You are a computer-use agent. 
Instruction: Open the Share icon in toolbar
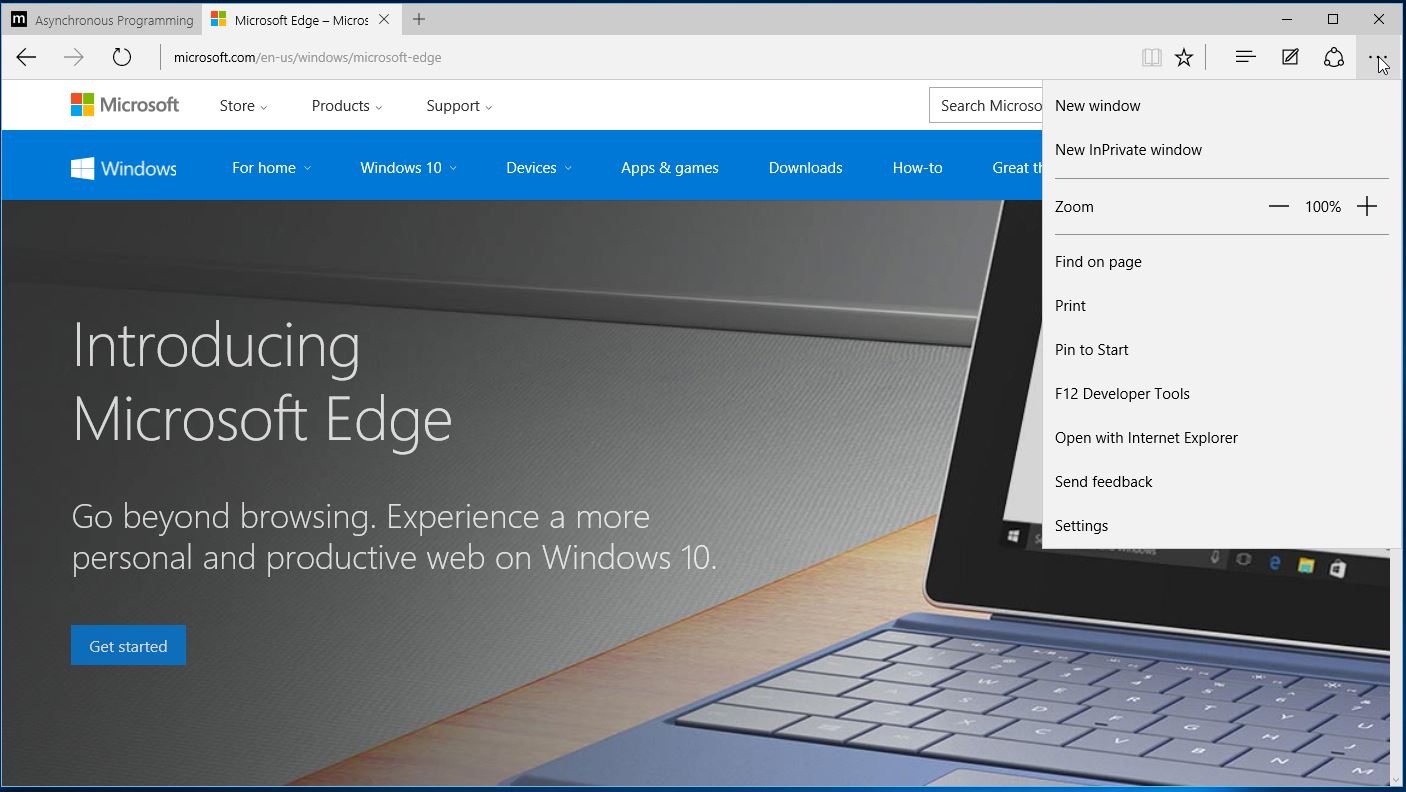click(x=1334, y=58)
